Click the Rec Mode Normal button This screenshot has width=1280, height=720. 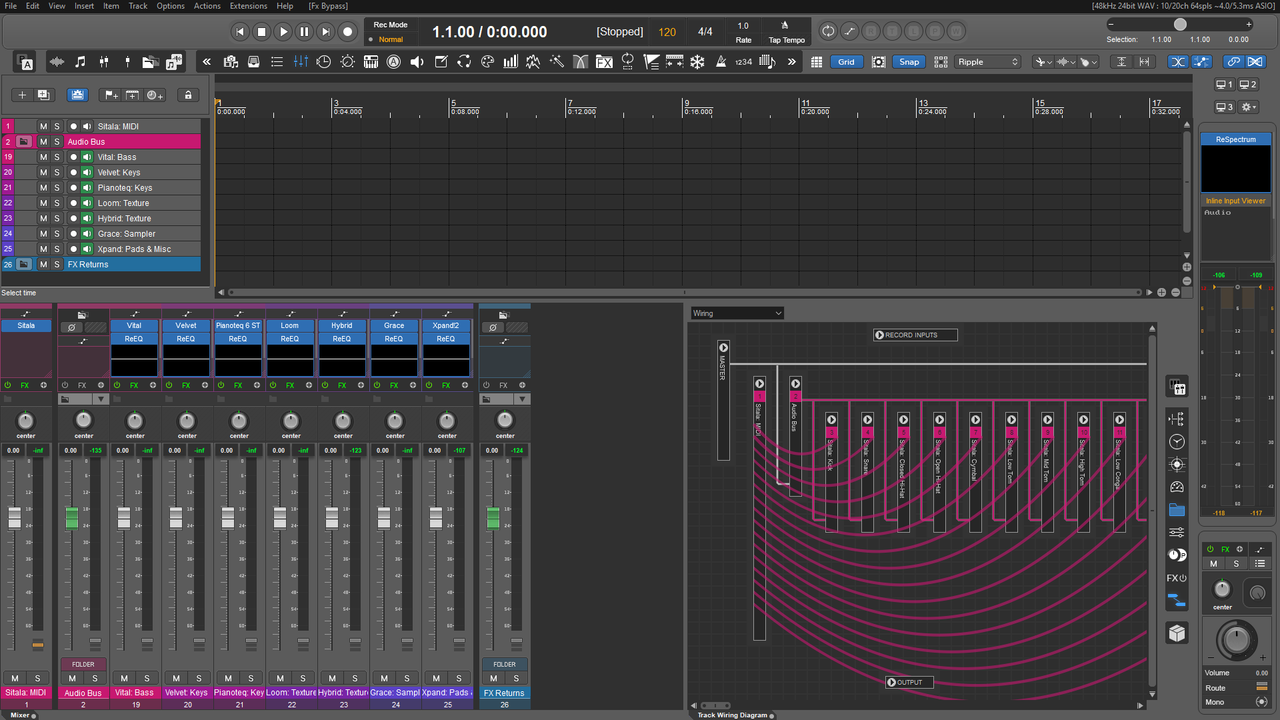pyautogui.click(x=390, y=40)
